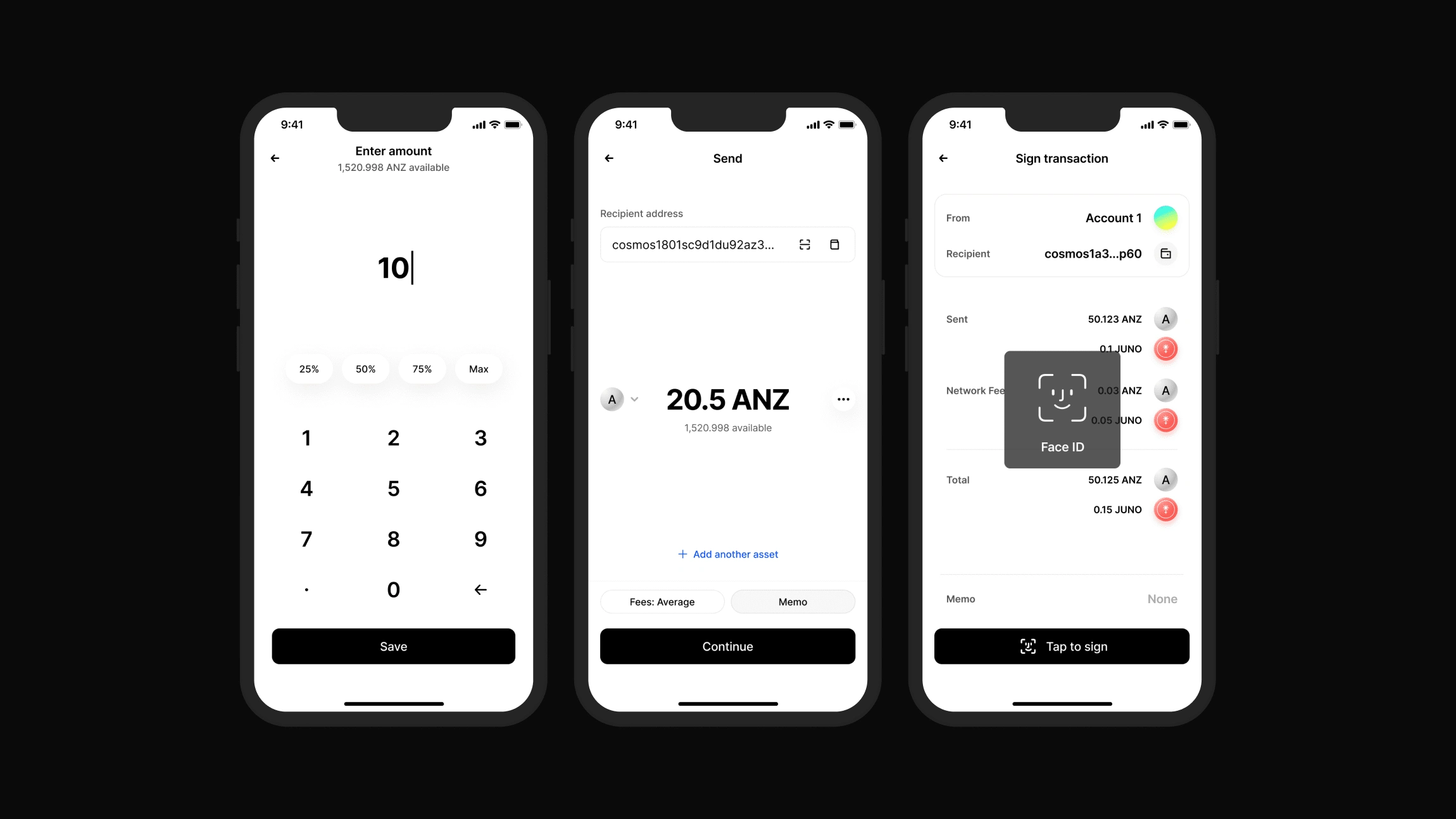This screenshot has width=1456, height=819.
Task: Tap the asset selector dropdown for ANZ
Action: [620, 399]
